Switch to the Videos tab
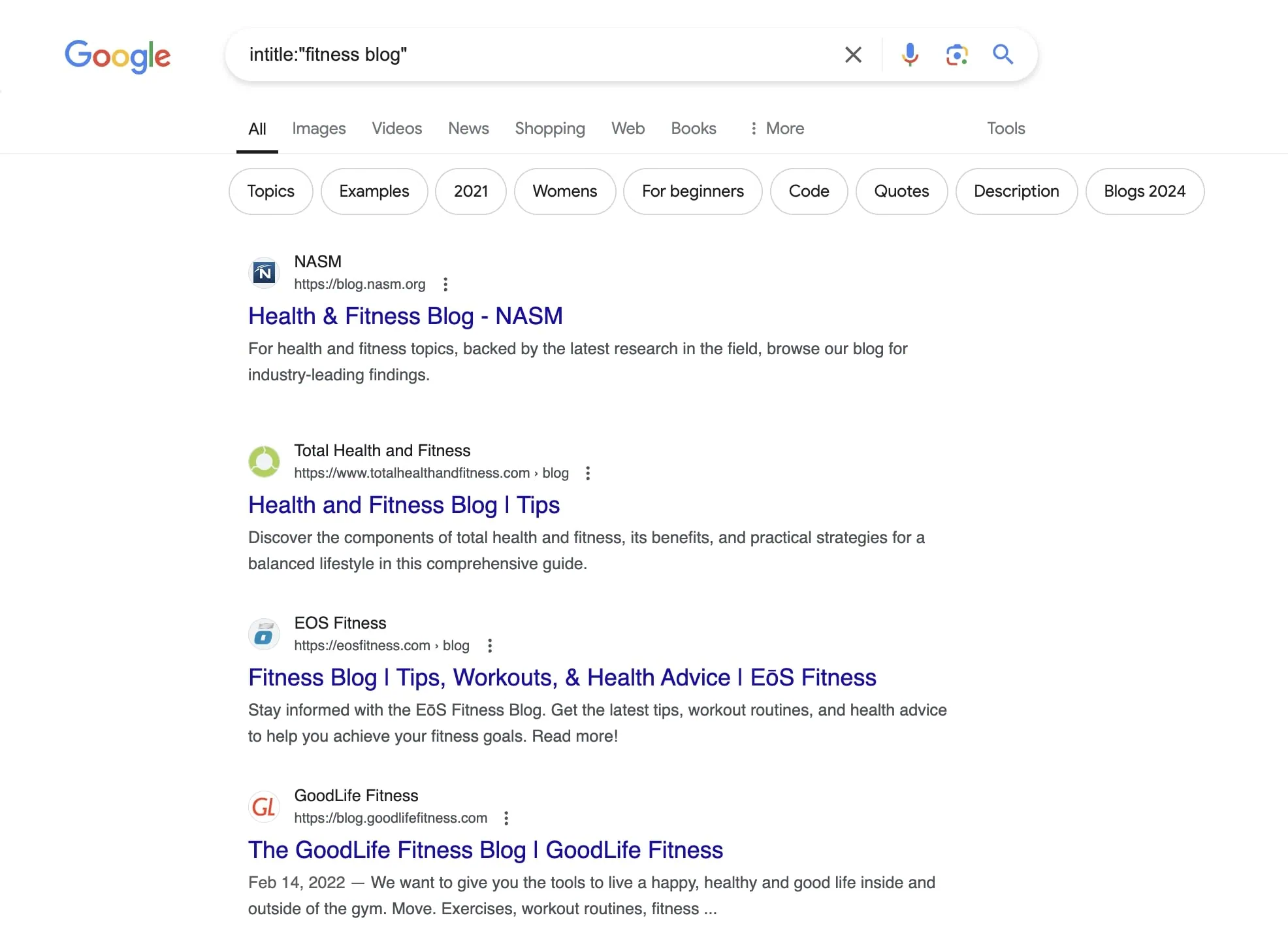The image size is (1288, 941). point(397,129)
